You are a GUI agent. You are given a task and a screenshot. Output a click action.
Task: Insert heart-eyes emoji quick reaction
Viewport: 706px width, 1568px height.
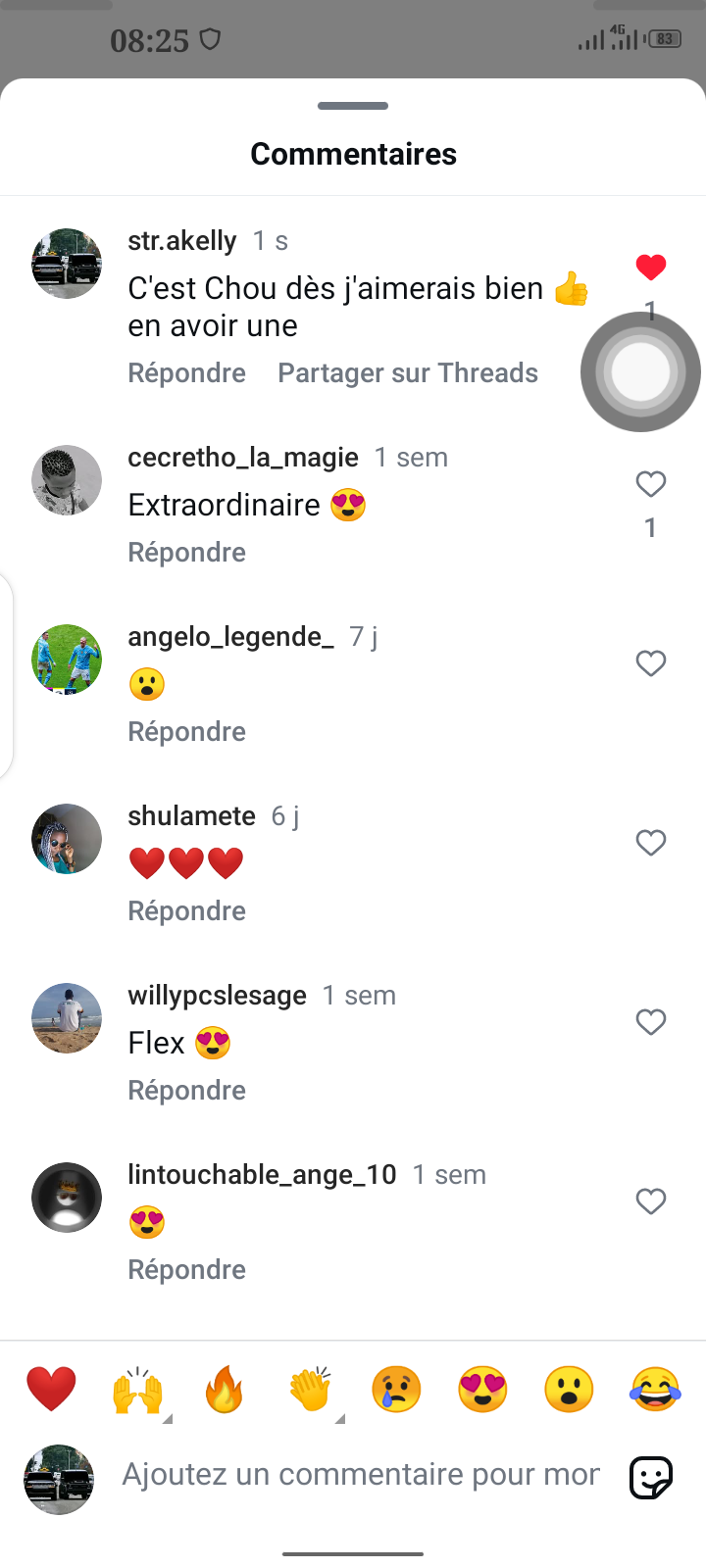pos(482,1390)
